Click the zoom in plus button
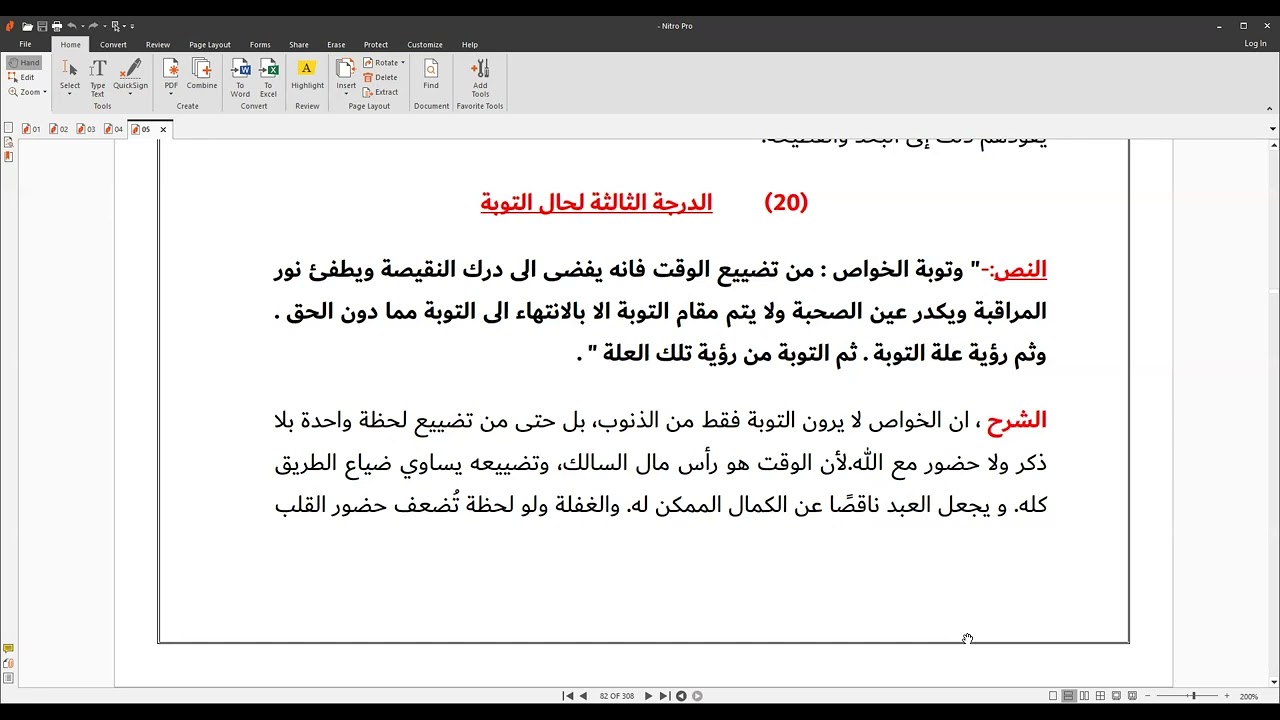Image resolution: width=1280 pixels, height=720 pixels. tap(1226, 696)
